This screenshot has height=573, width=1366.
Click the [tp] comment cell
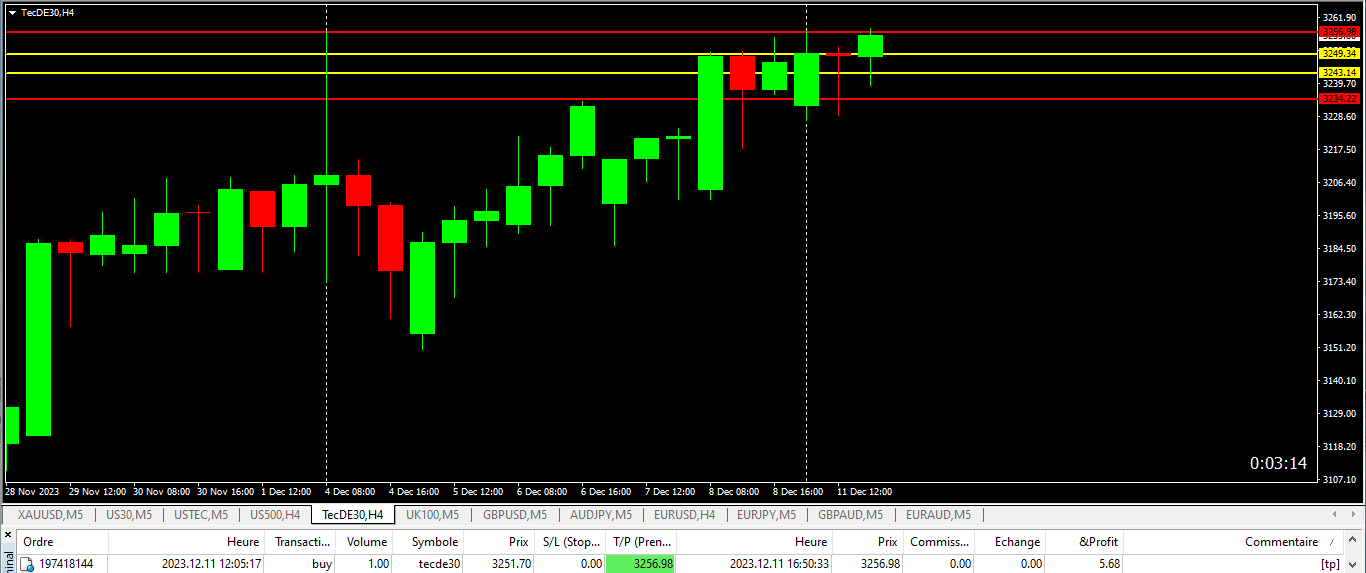pos(1329,564)
